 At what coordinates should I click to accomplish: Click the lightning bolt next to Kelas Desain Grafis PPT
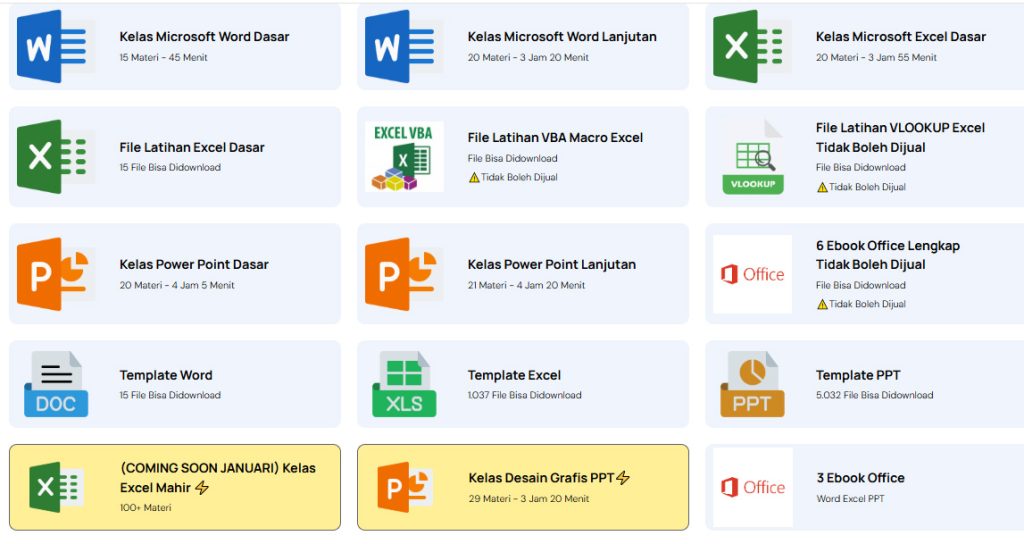[623, 478]
